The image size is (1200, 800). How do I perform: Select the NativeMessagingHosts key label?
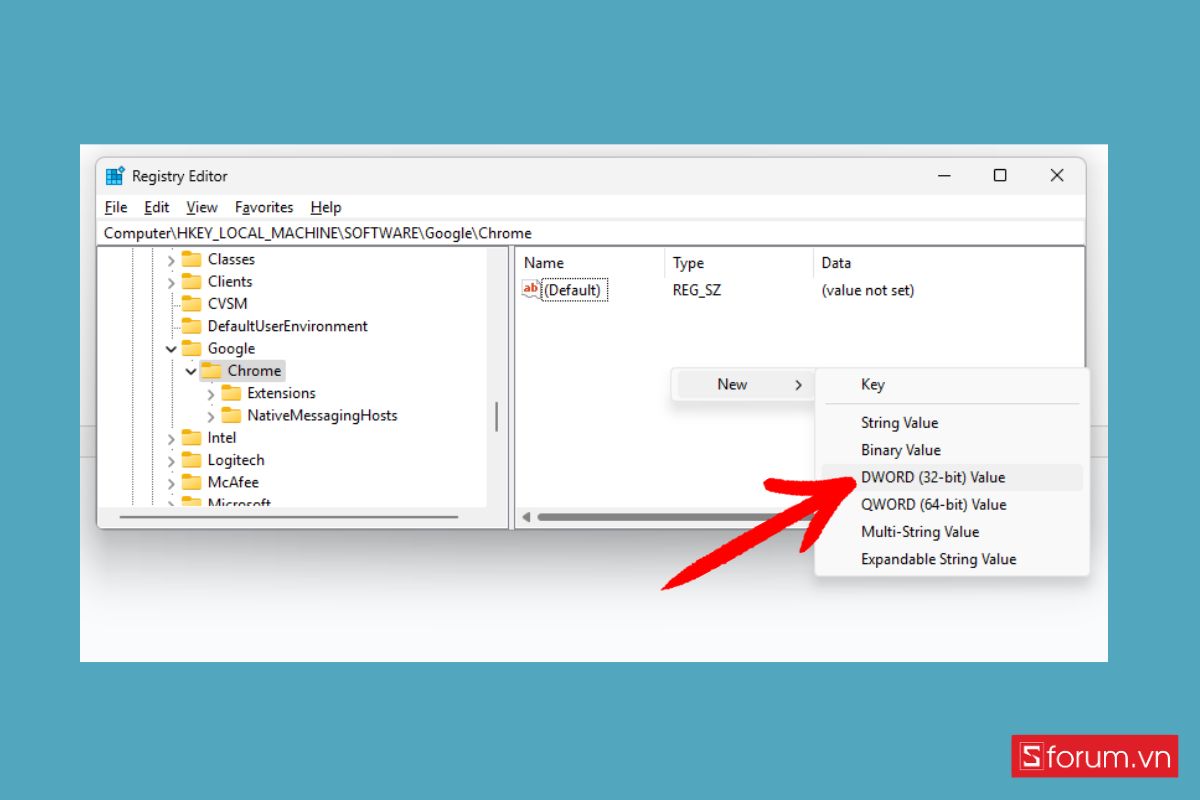click(322, 415)
